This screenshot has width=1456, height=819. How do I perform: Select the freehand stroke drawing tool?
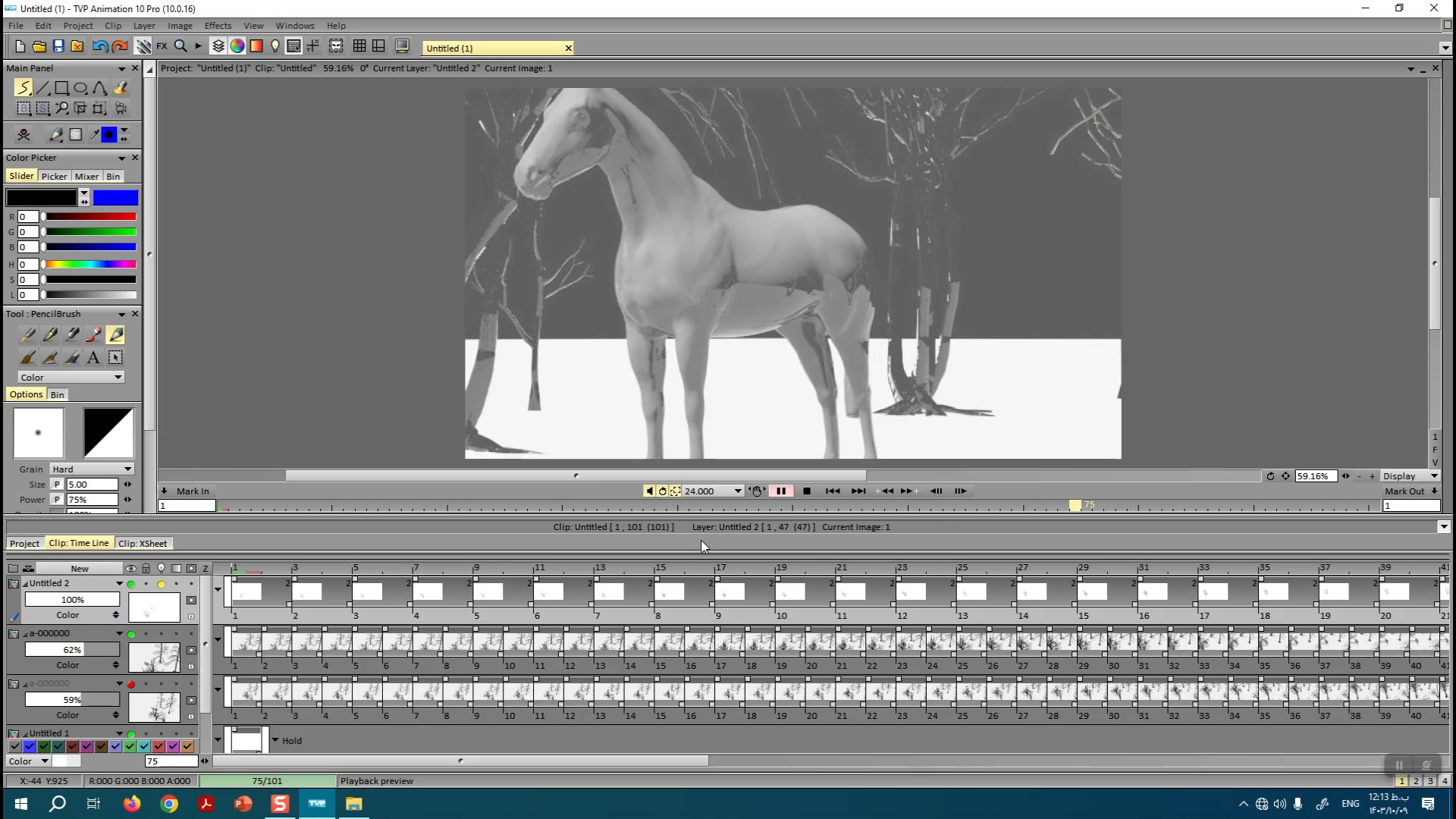point(24,88)
